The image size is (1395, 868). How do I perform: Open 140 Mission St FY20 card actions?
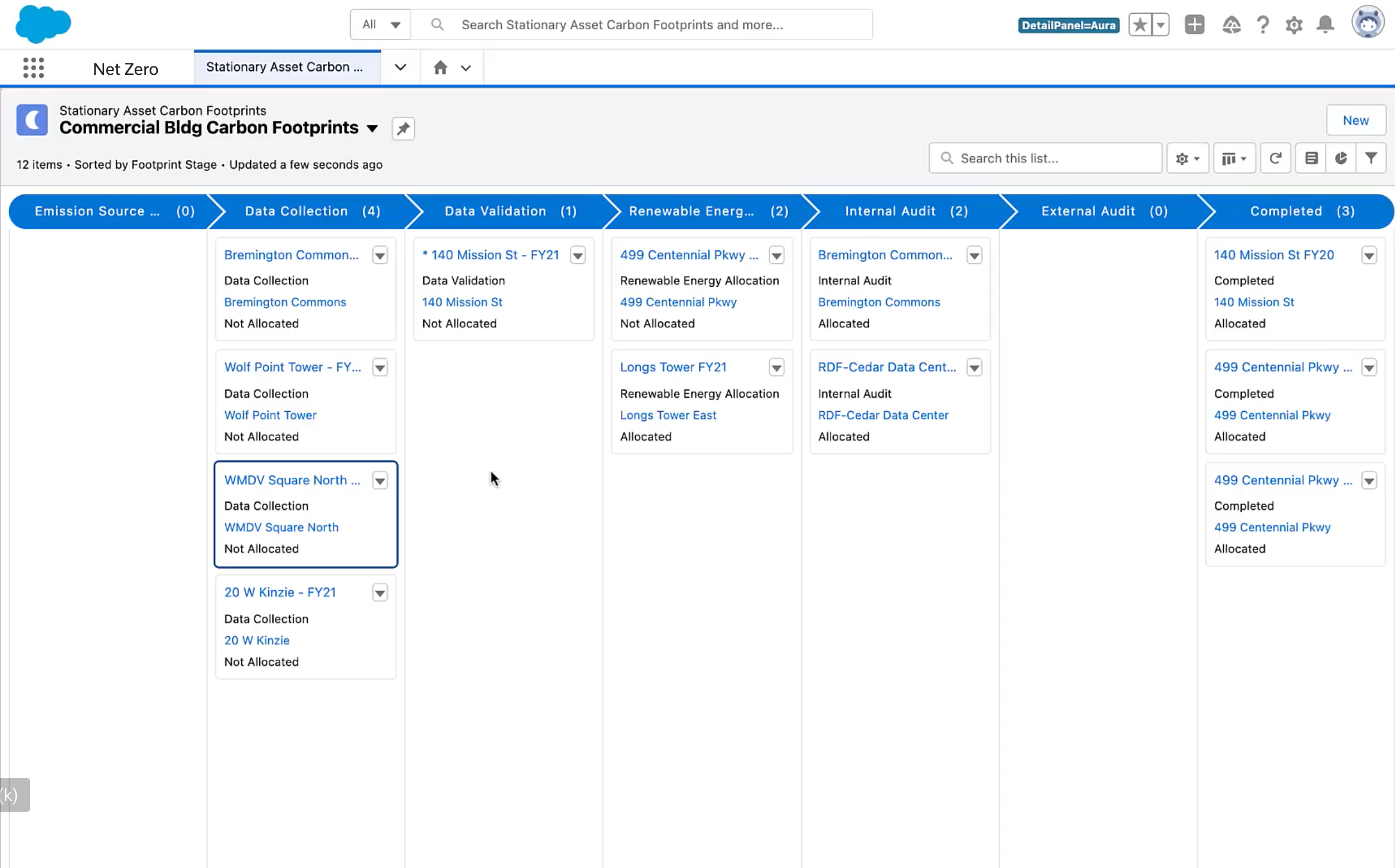pos(1369,256)
